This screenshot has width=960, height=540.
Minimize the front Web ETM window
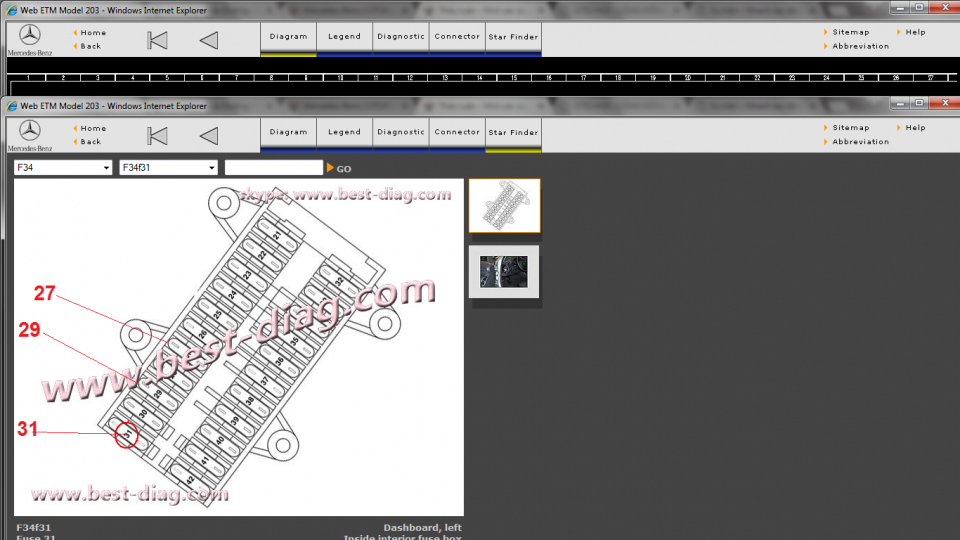pyautogui.click(x=900, y=103)
